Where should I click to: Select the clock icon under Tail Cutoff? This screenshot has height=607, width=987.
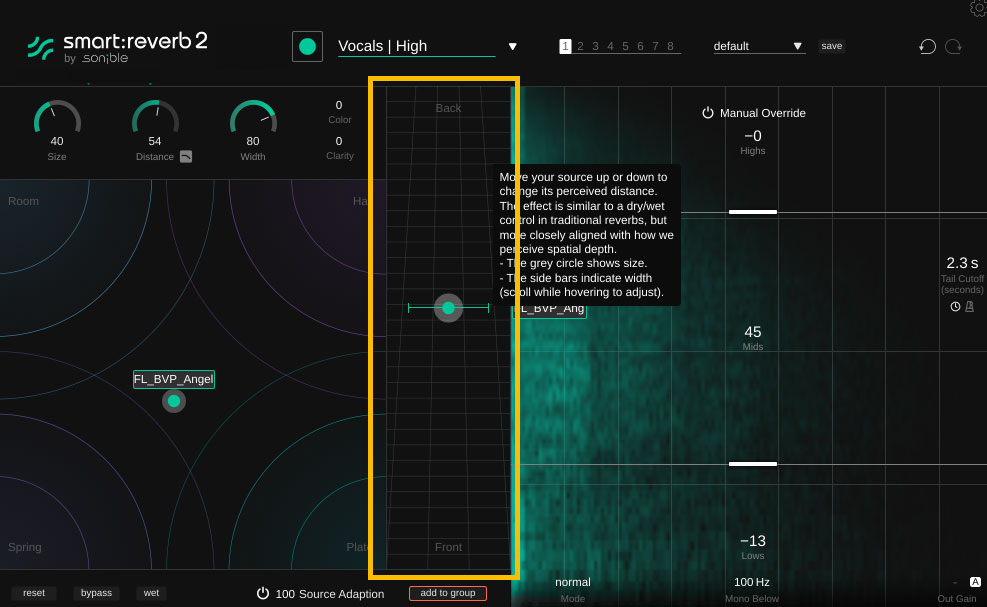pos(955,307)
